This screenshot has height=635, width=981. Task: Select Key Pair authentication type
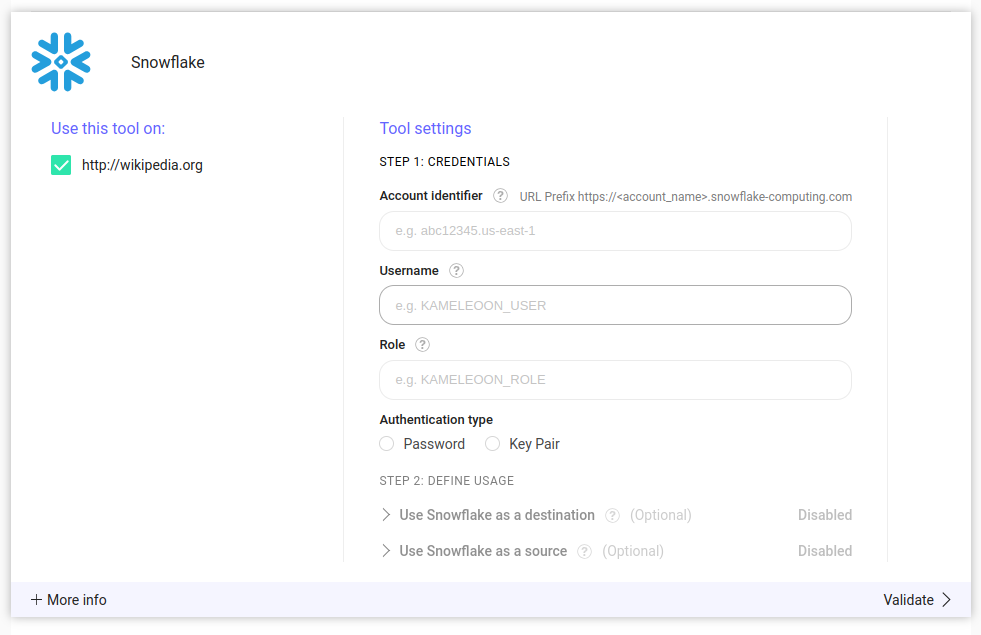tap(492, 444)
